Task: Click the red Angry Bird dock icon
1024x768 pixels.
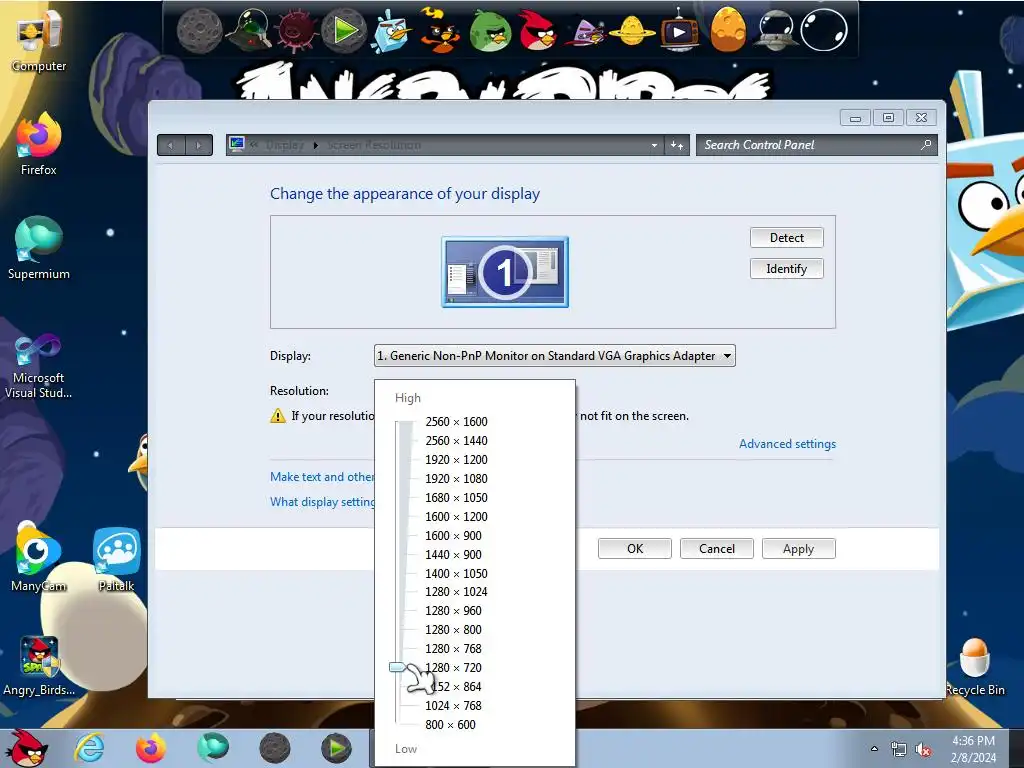Action: click(538, 30)
